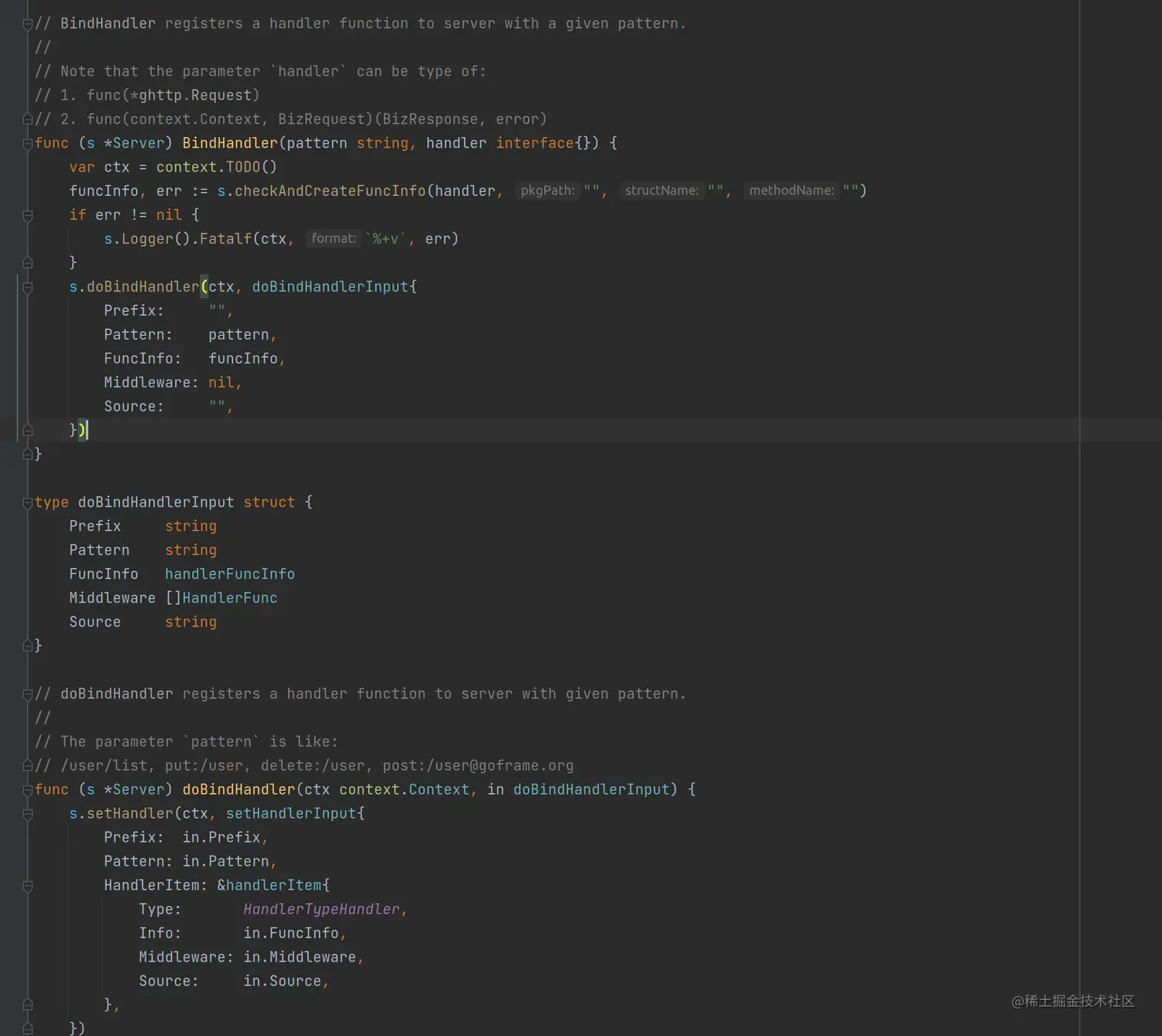1162x1036 pixels.
Task: Click the checkAndCreateFuncInfo method call
Action: coord(330,191)
